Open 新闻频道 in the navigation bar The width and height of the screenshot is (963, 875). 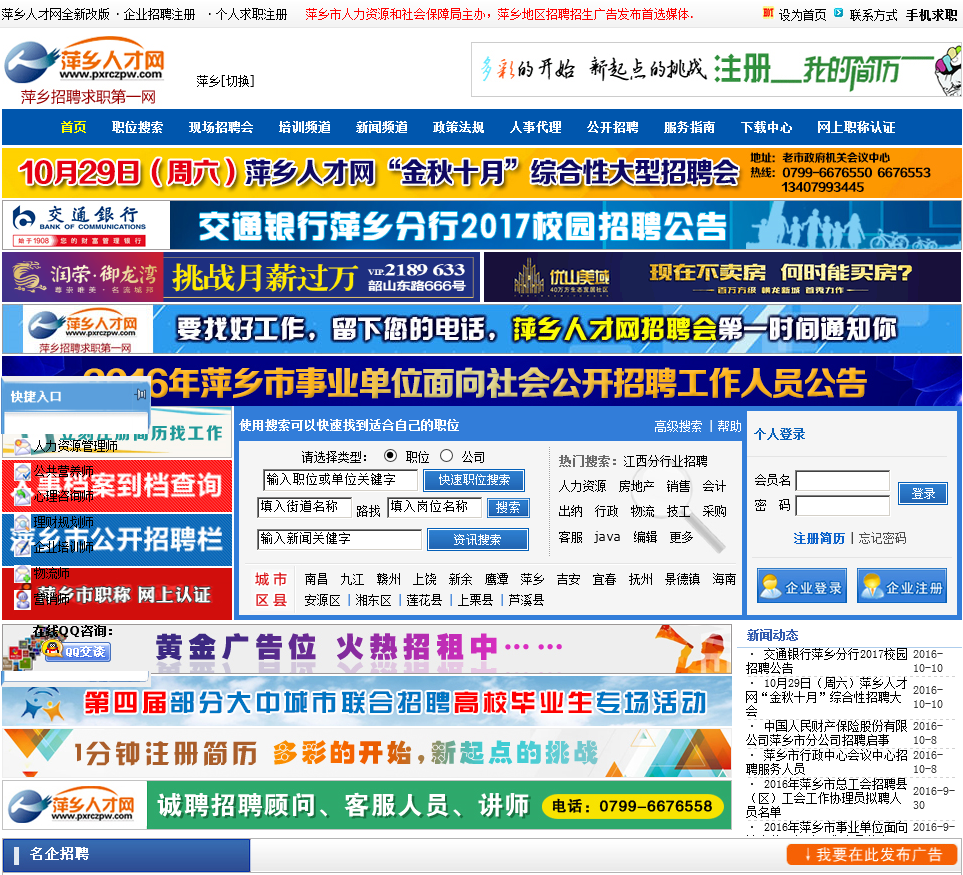click(x=382, y=127)
